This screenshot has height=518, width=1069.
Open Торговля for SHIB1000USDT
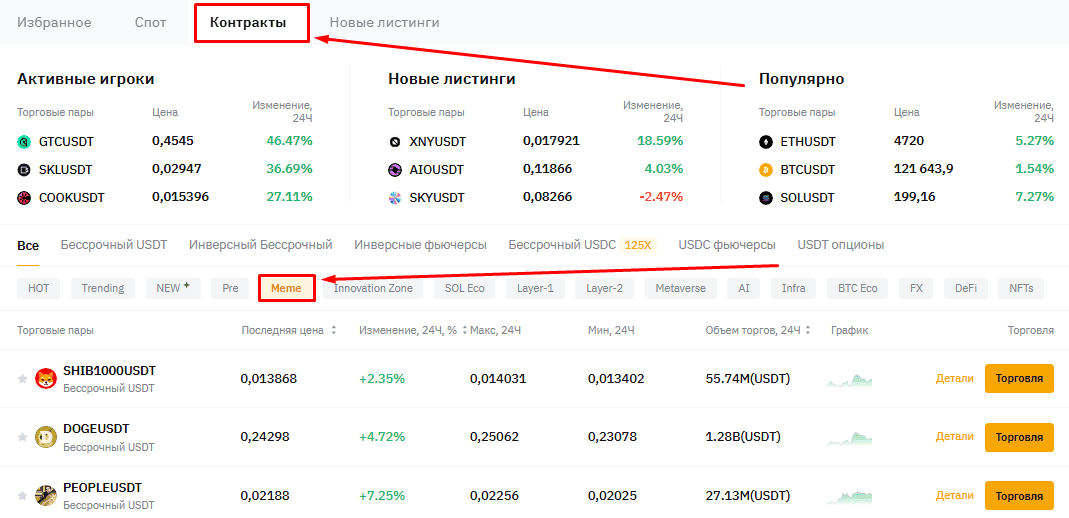click(x=1019, y=378)
